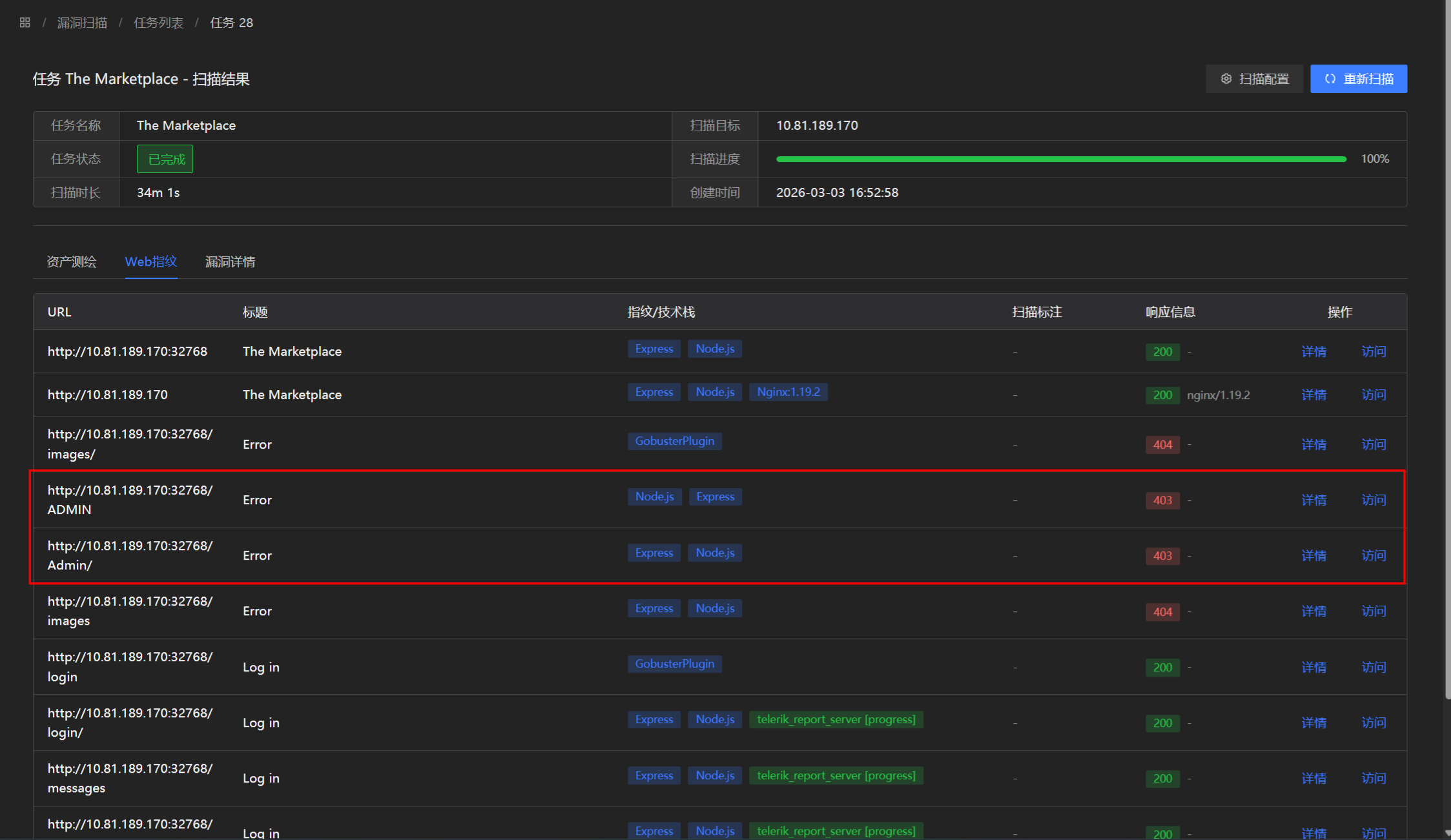Click 访问 for the Admin/ row
The width and height of the screenshot is (1451, 840).
point(1374,555)
